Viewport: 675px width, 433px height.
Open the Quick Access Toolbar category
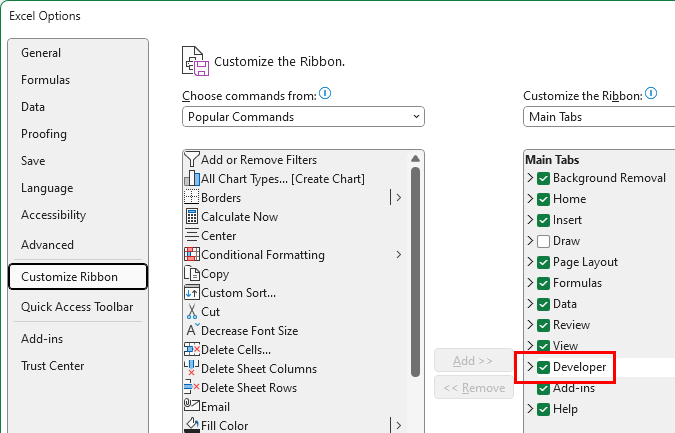[77, 307]
